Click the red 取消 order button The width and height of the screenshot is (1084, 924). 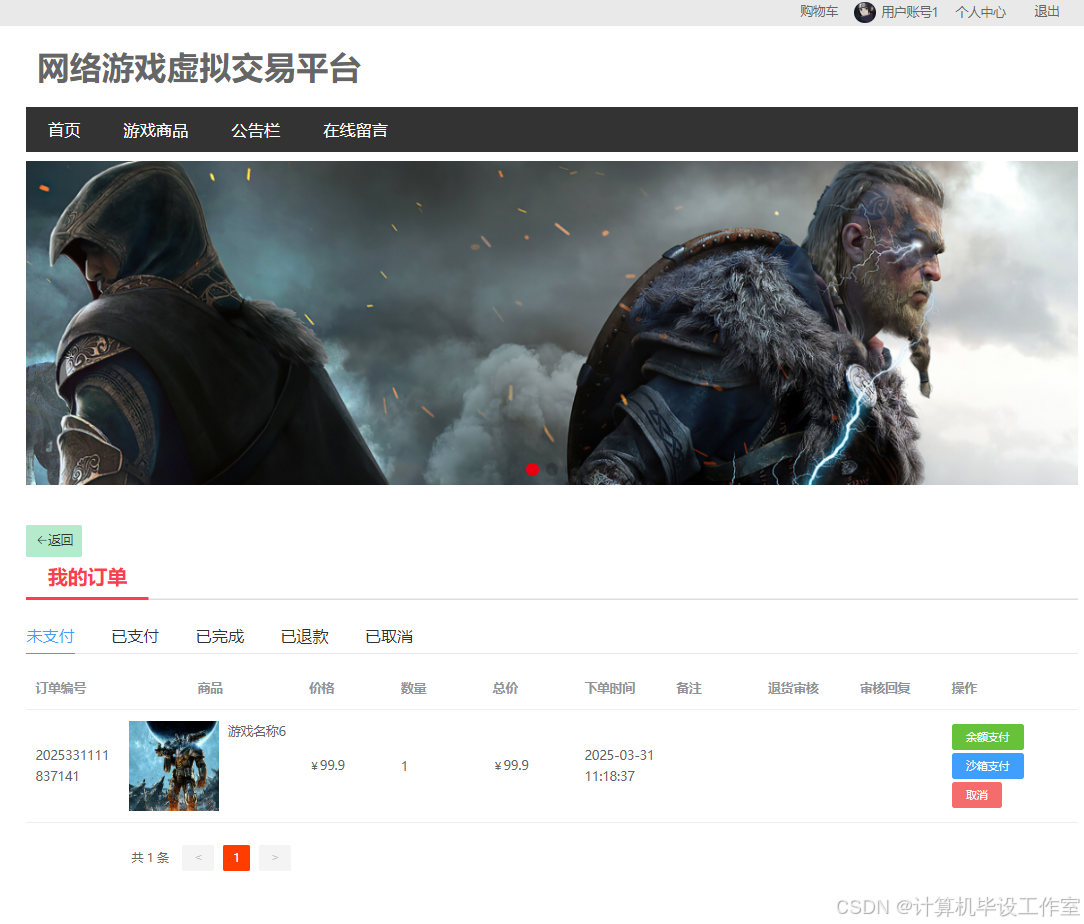click(976, 795)
